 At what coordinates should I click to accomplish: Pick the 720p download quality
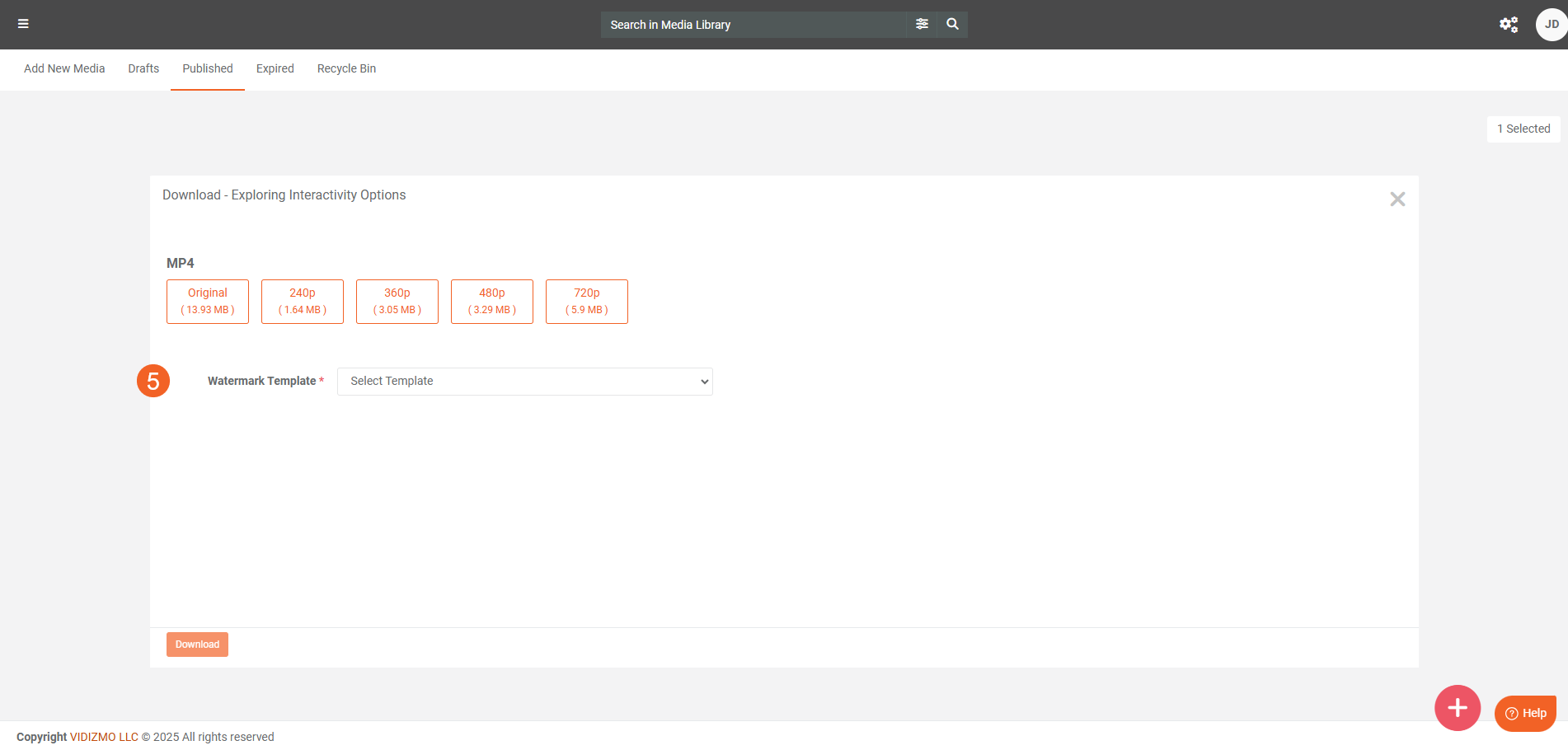[x=587, y=302]
